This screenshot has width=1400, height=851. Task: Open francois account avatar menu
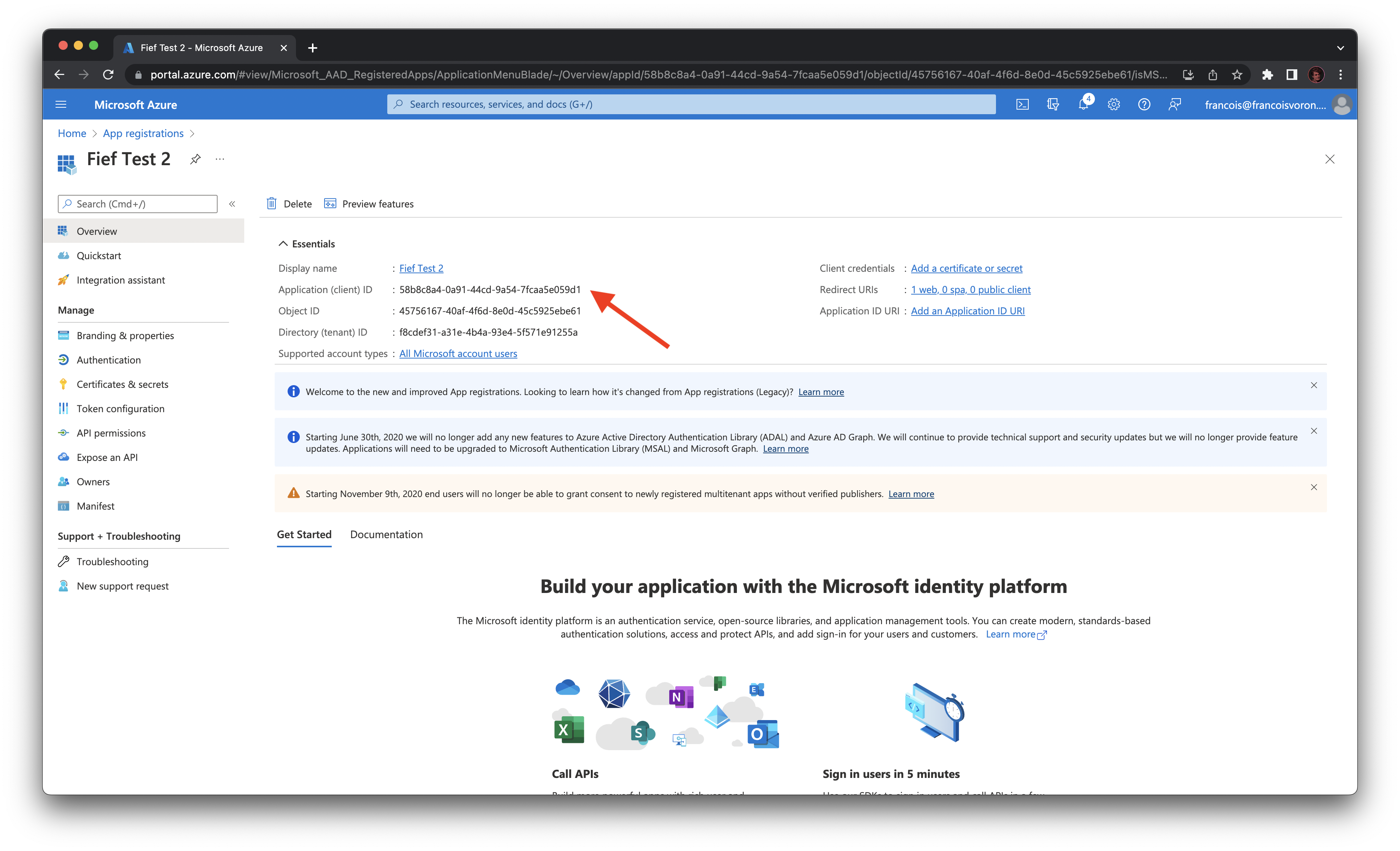click(1341, 104)
